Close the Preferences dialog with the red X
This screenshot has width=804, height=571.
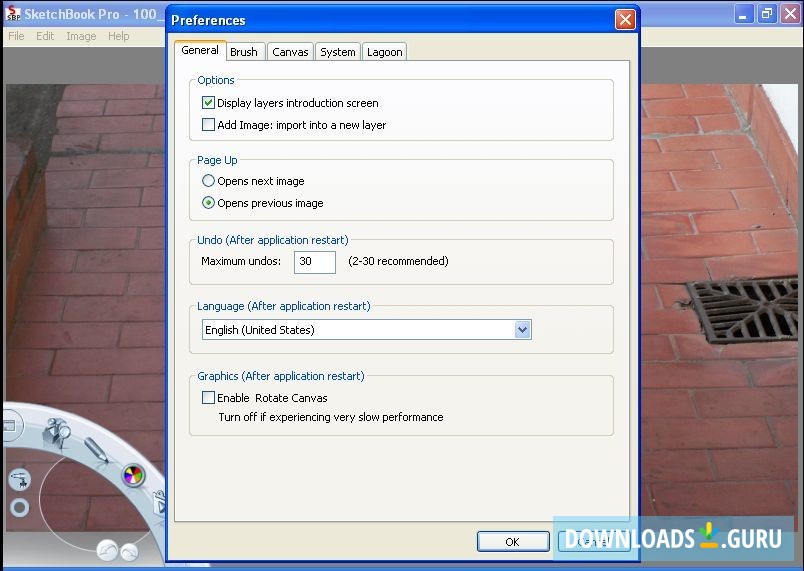pos(625,20)
